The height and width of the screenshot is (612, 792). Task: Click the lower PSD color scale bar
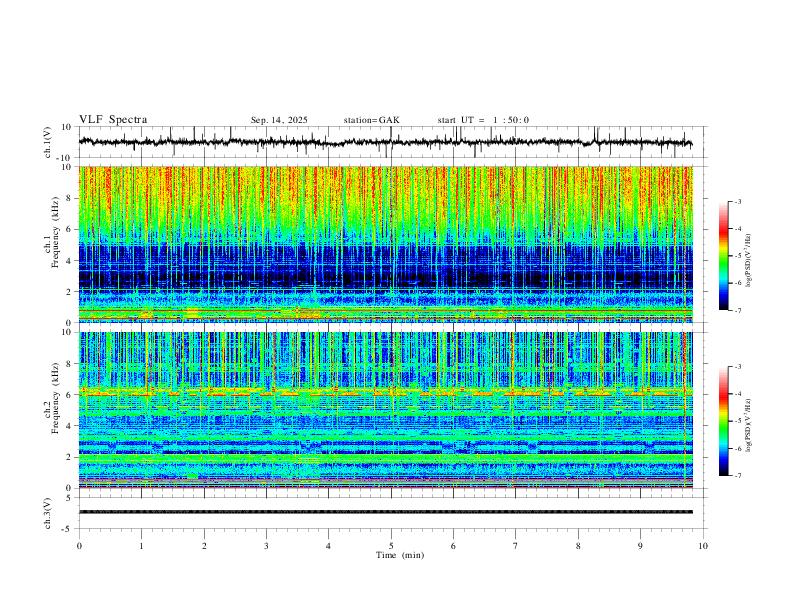723,421
